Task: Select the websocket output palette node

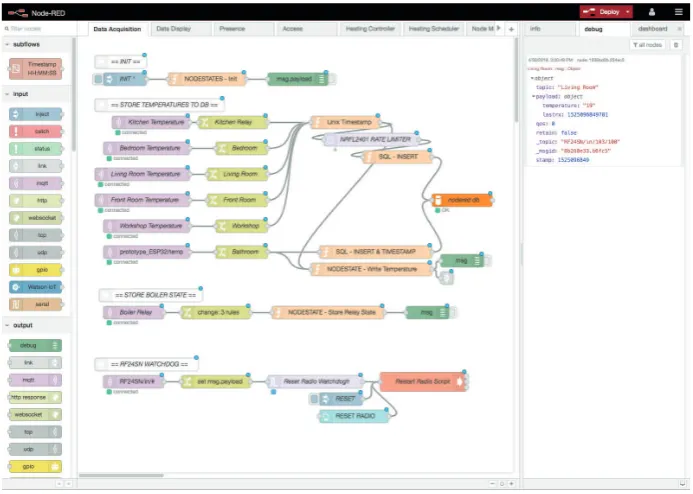Action: coord(35,415)
